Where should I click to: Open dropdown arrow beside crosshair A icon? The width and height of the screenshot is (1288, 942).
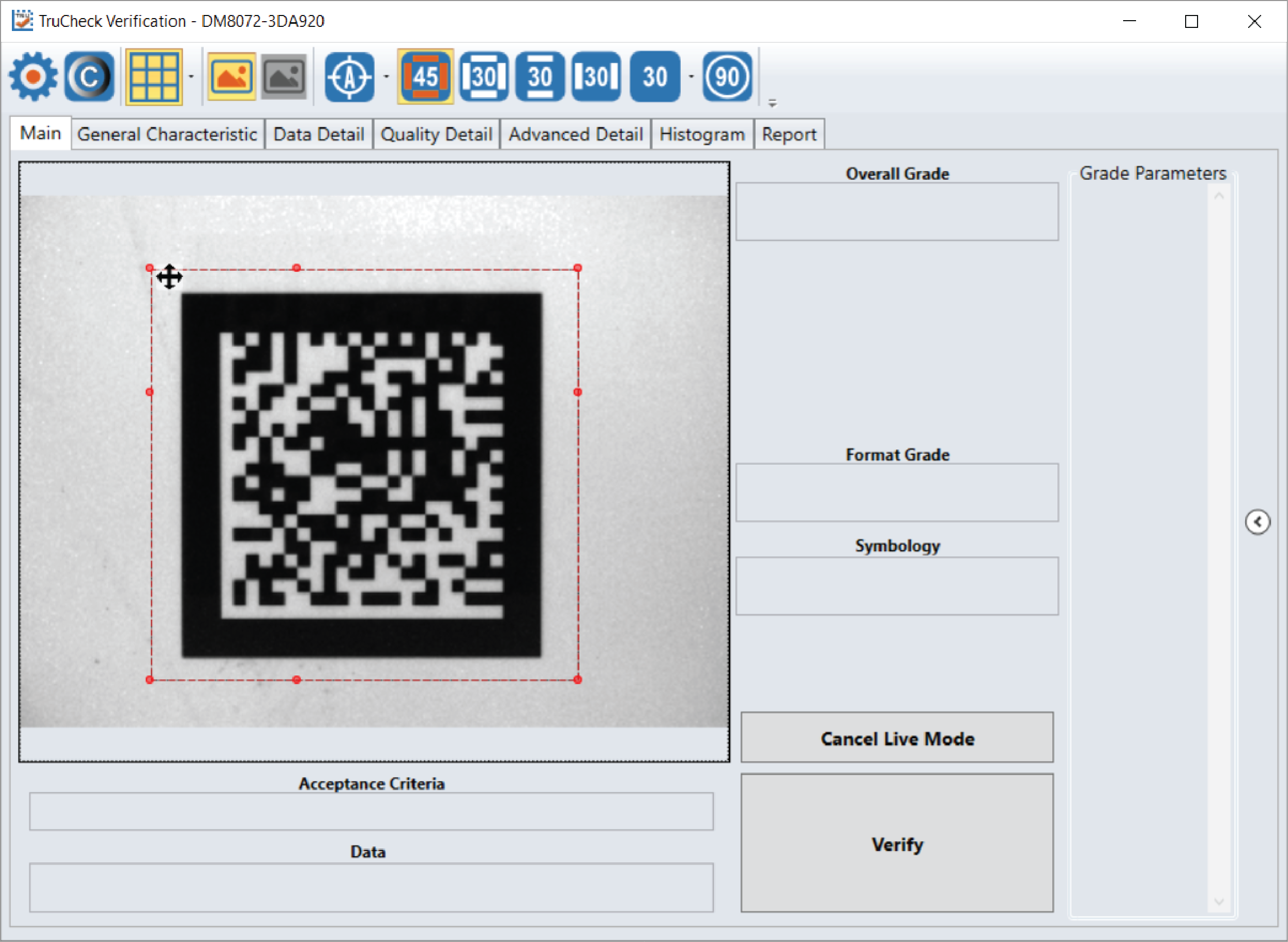pyautogui.click(x=386, y=76)
